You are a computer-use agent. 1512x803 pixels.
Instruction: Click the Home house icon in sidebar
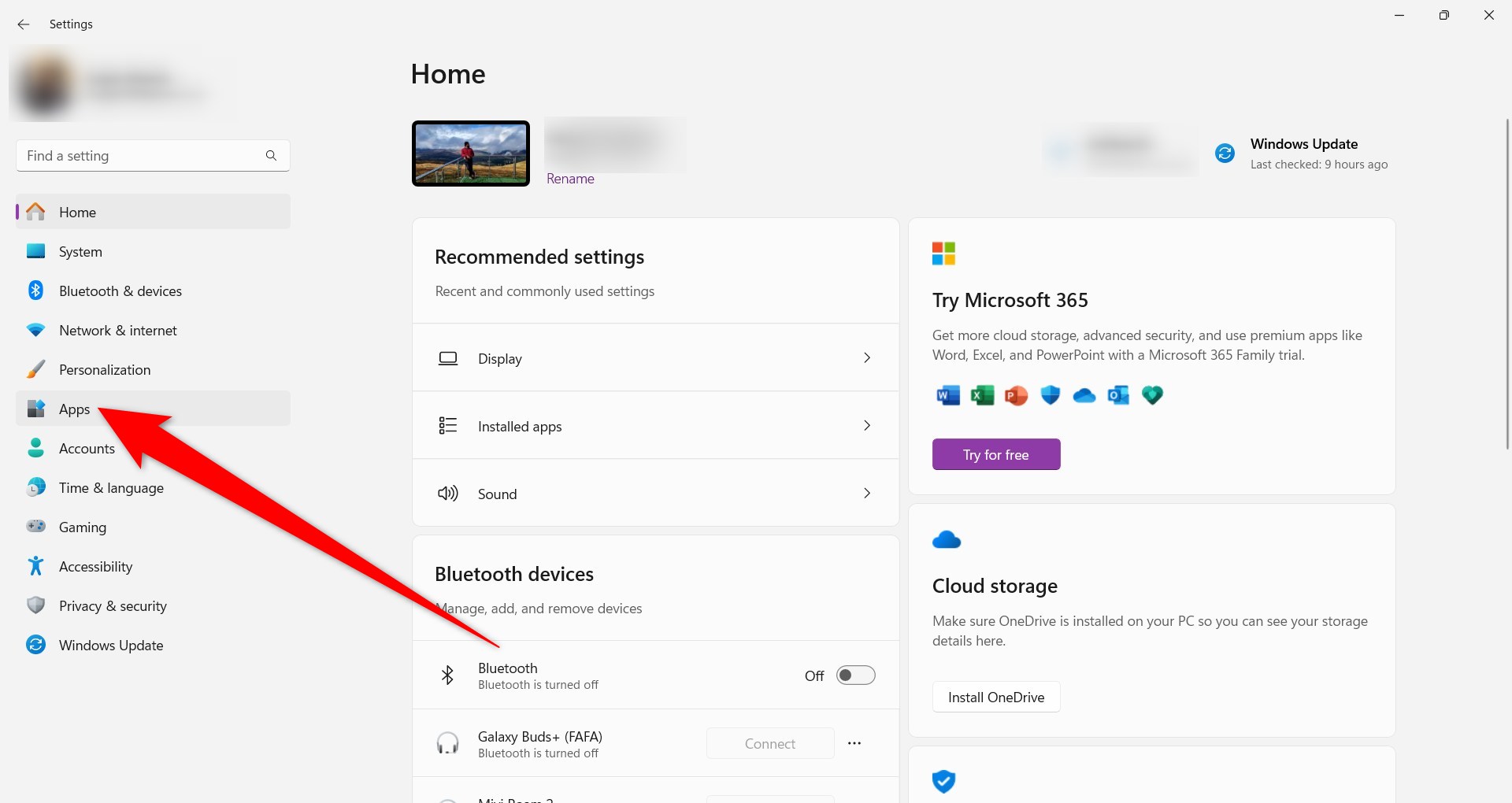click(x=35, y=212)
